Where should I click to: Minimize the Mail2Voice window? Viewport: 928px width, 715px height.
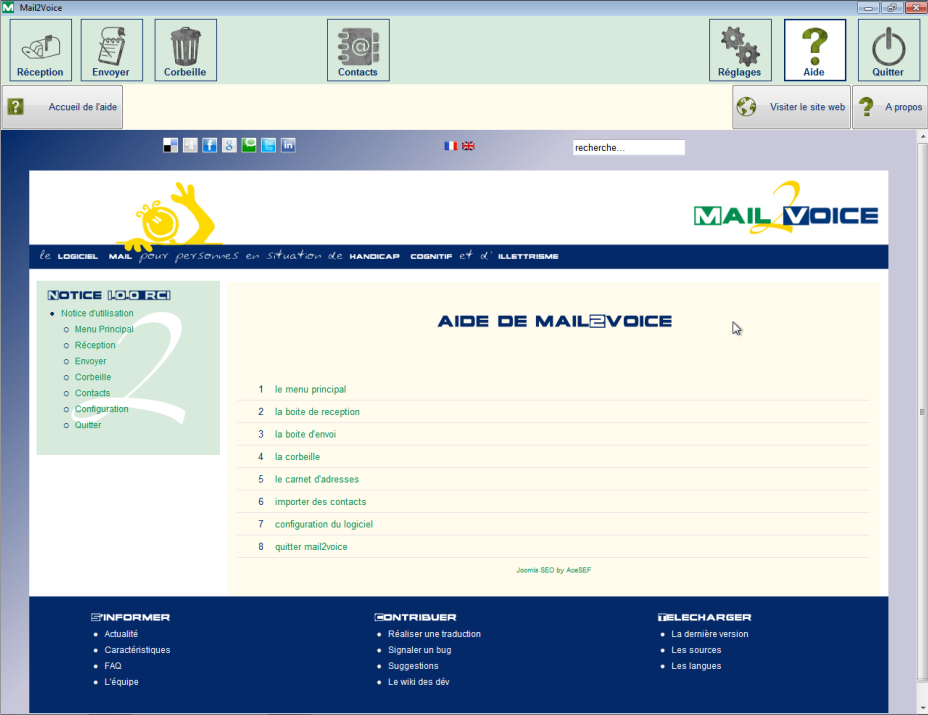click(x=868, y=8)
